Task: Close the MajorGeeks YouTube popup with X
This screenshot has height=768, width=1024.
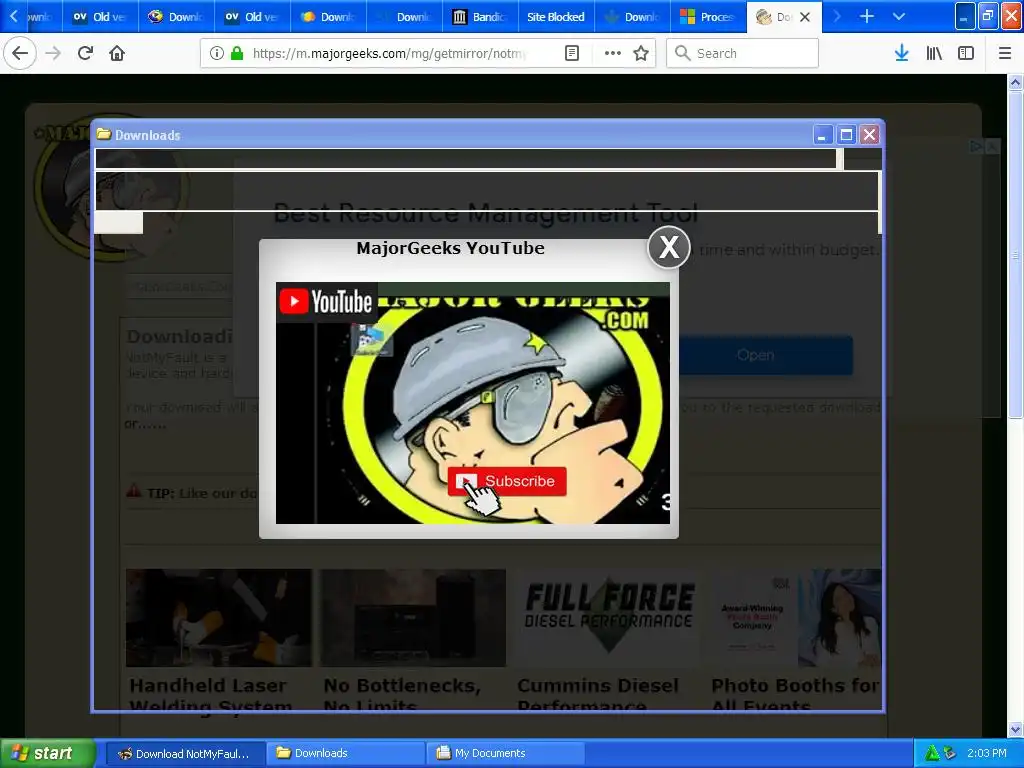Action: [x=669, y=247]
